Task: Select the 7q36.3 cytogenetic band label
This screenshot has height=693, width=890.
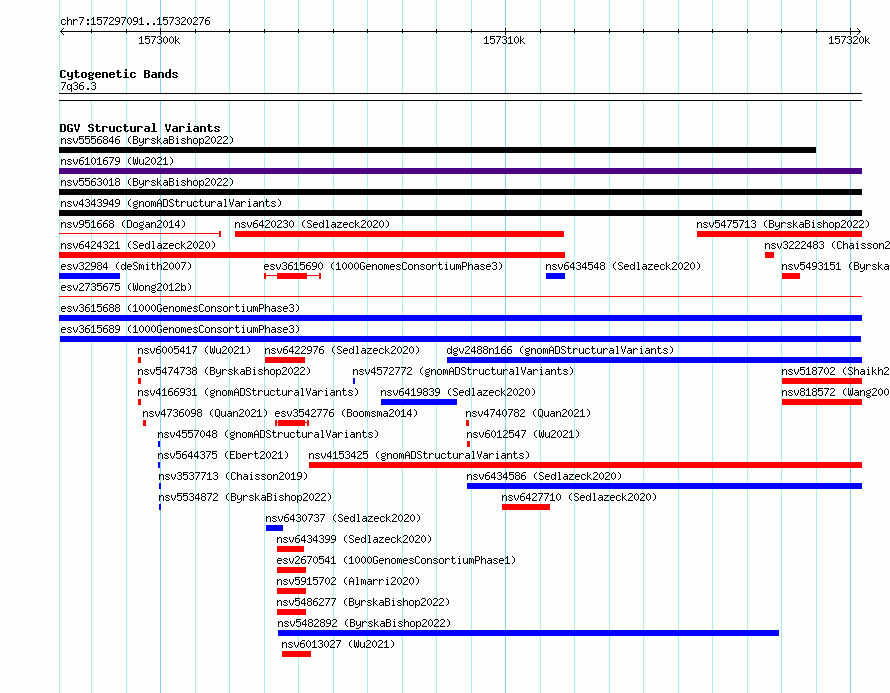Action: (78, 86)
